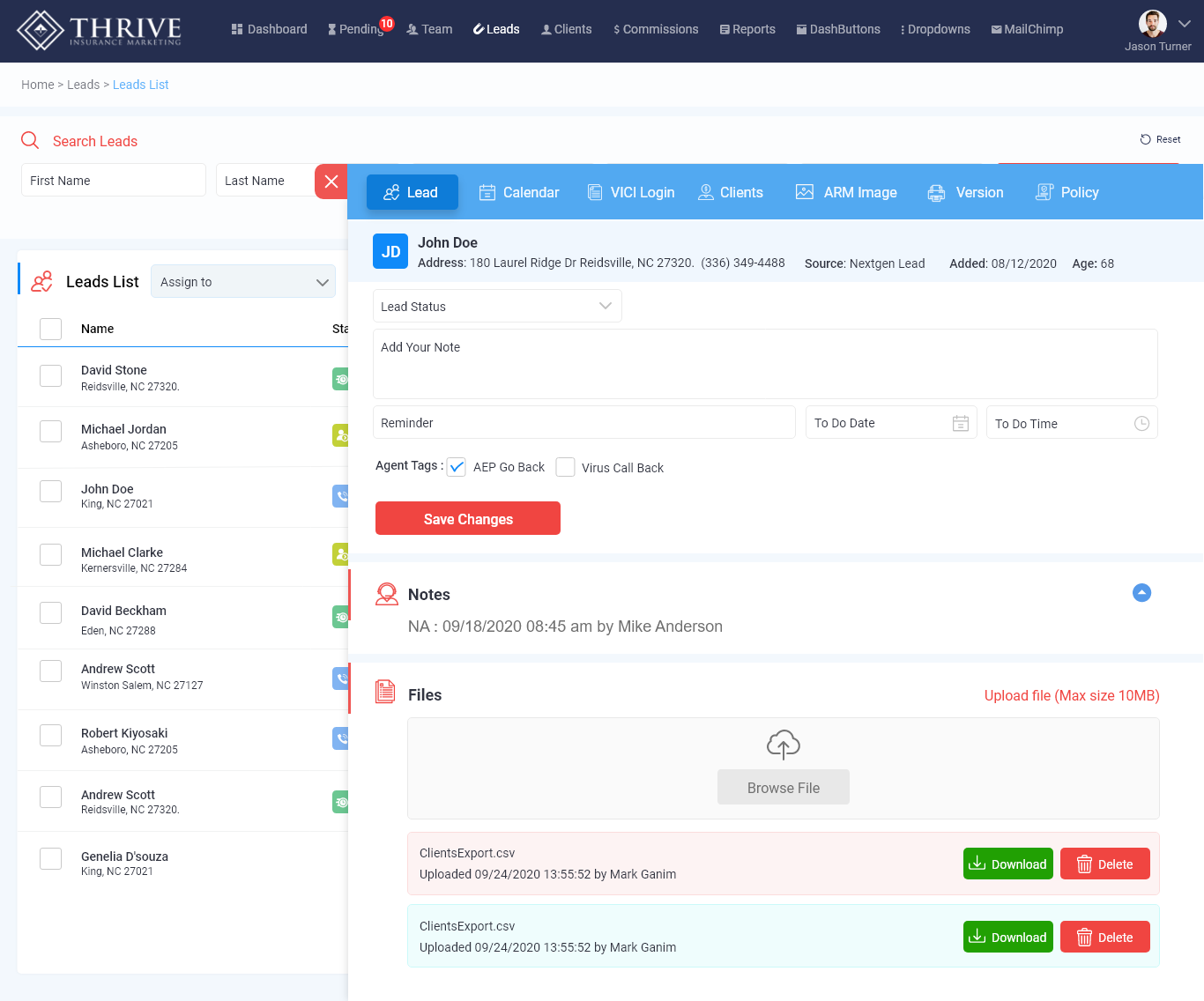The image size is (1204, 1001).
Task: Close the lead panel with red X
Action: click(x=331, y=182)
